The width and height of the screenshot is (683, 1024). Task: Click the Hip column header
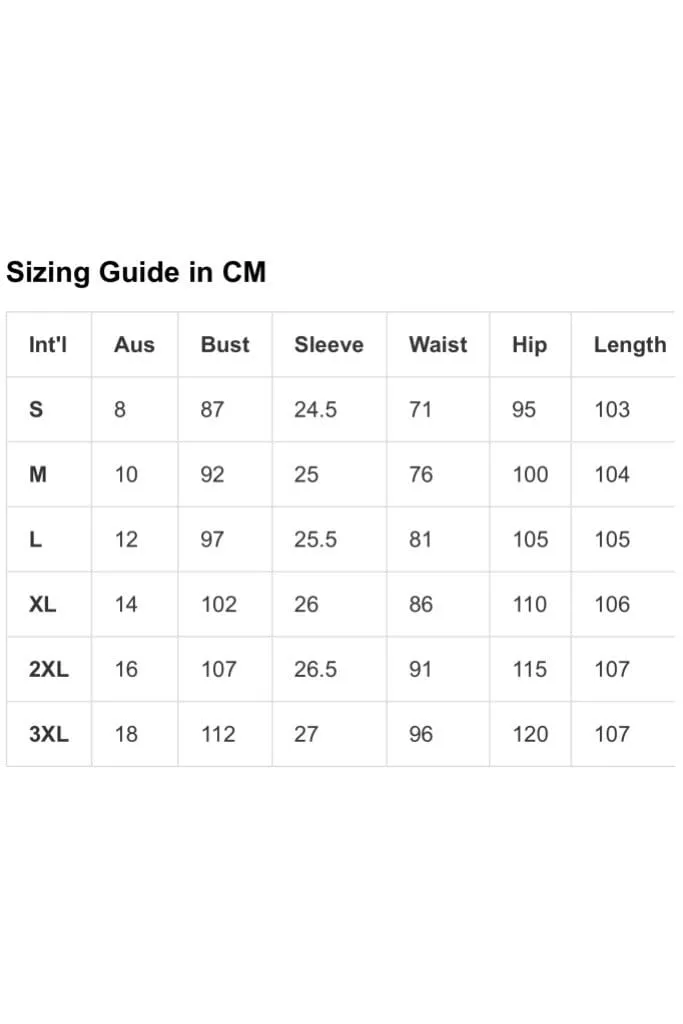click(x=530, y=345)
